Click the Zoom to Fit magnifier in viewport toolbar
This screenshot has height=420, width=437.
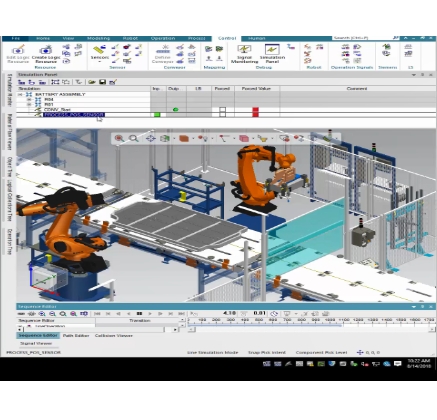134,138
